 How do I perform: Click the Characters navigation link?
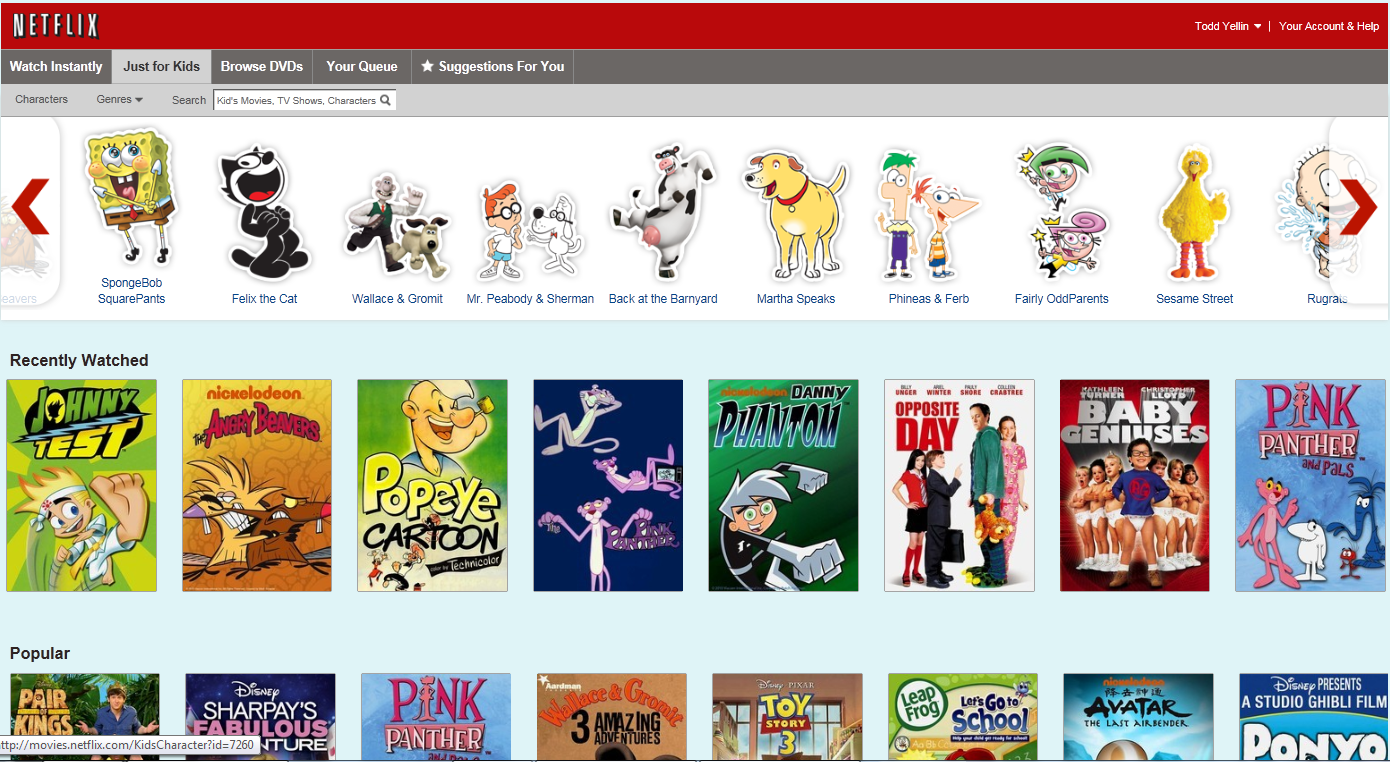tap(41, 99)
